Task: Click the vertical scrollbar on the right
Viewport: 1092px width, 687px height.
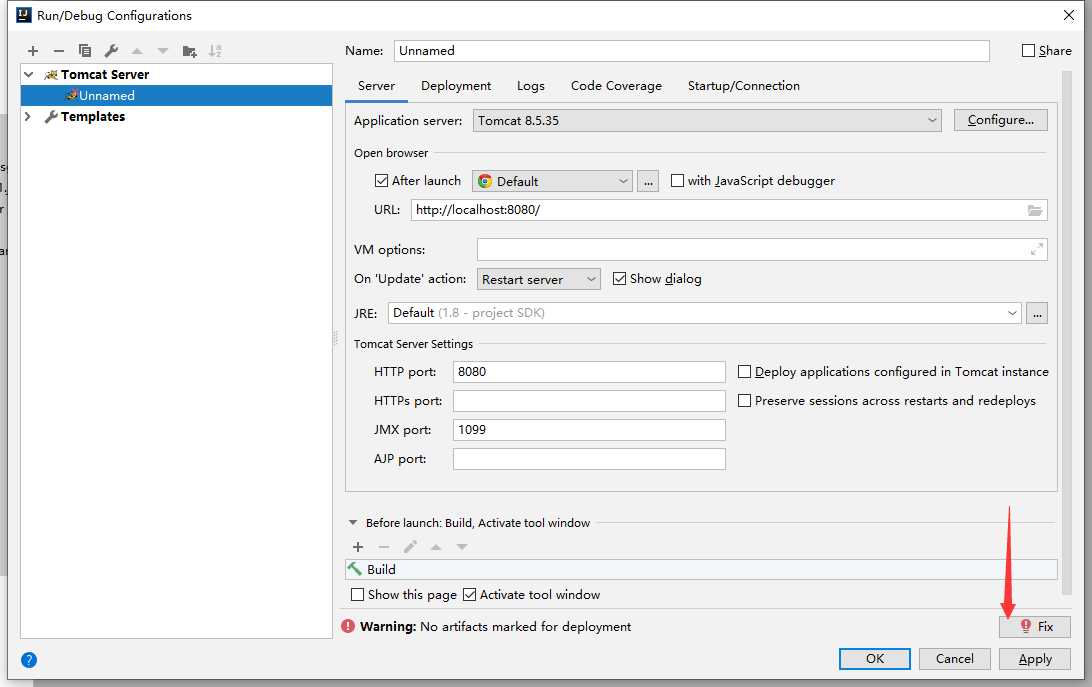Action: click(1066, 333)
